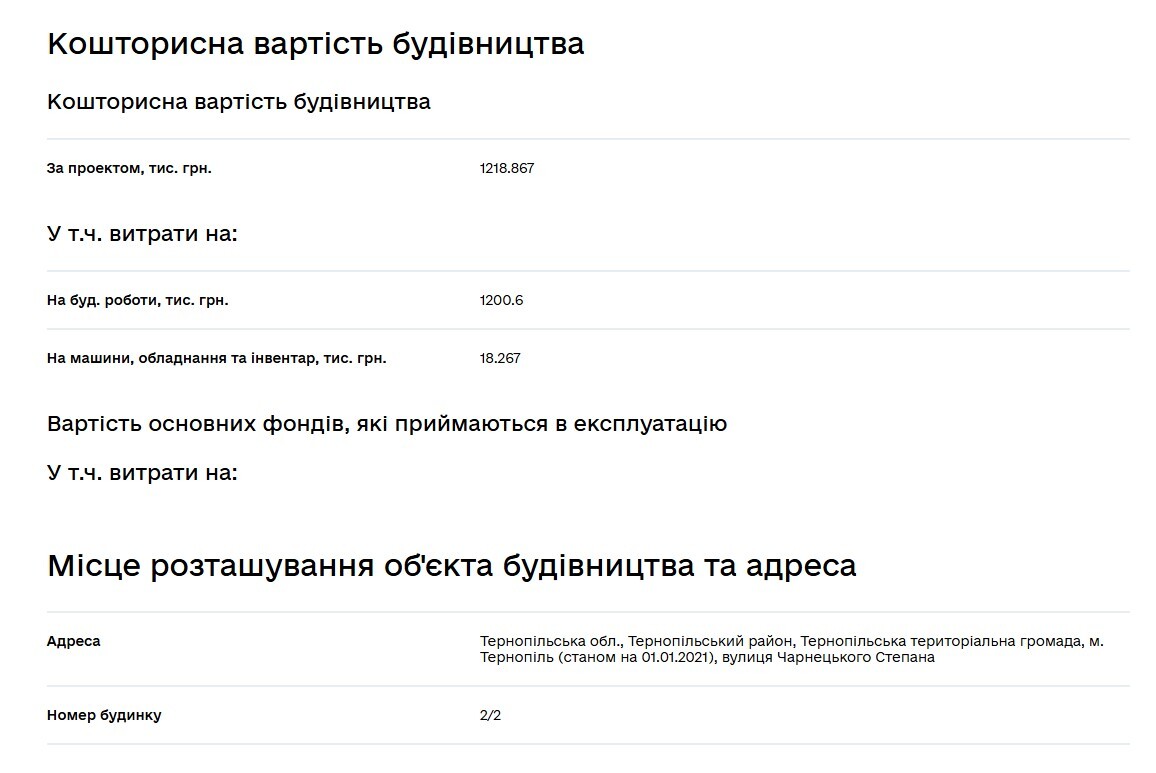The image size is (1156, 773).
Task: Select the Адреса field label
Action: (74, 641)
